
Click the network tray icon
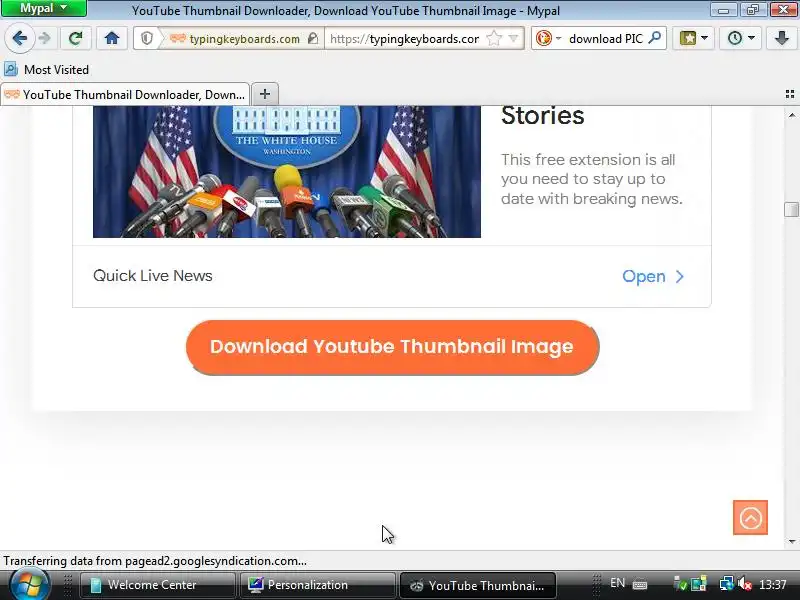[x=727, y=584]
